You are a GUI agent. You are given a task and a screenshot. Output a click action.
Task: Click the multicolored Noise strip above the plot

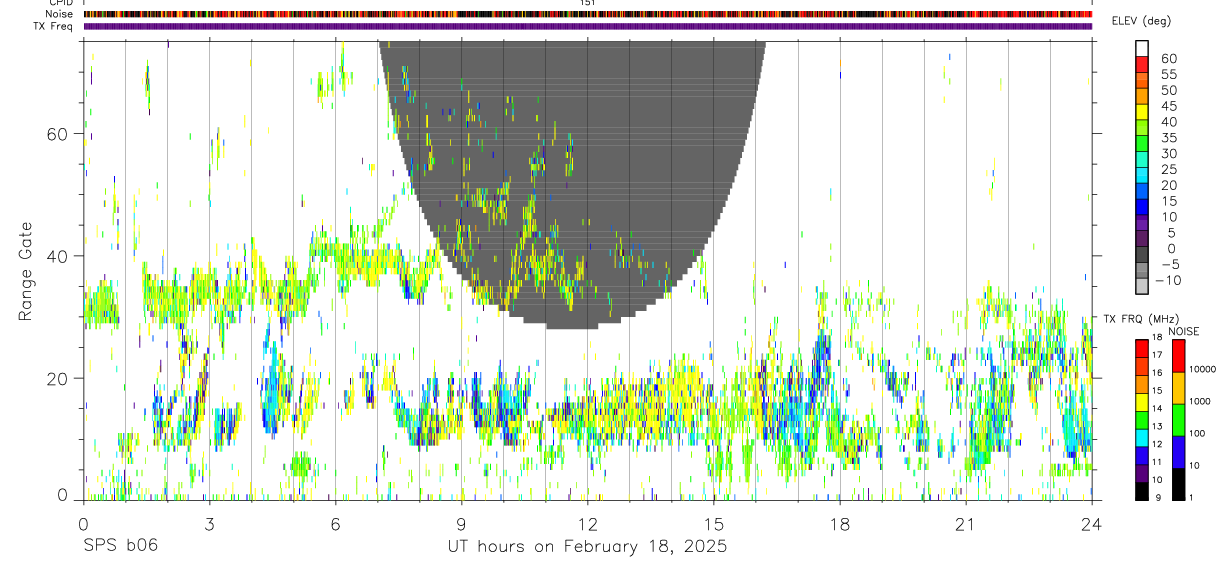(588, 14)
